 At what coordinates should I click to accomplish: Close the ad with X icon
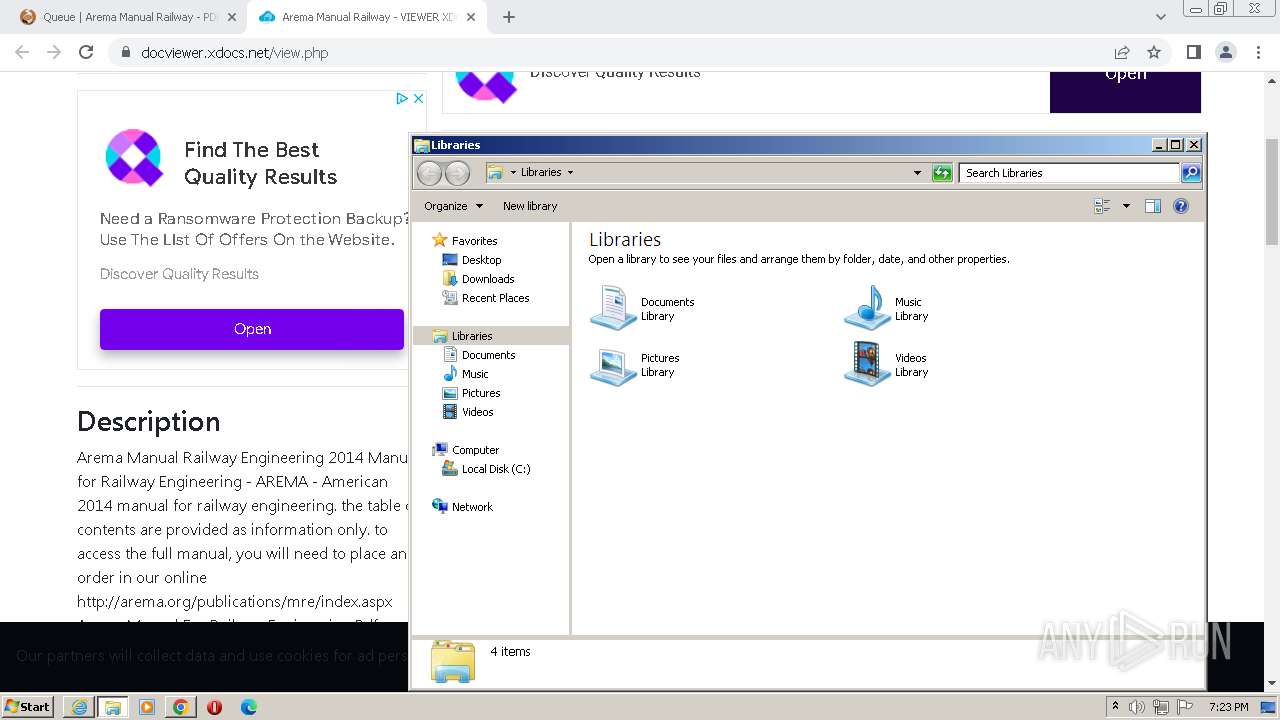418,98
